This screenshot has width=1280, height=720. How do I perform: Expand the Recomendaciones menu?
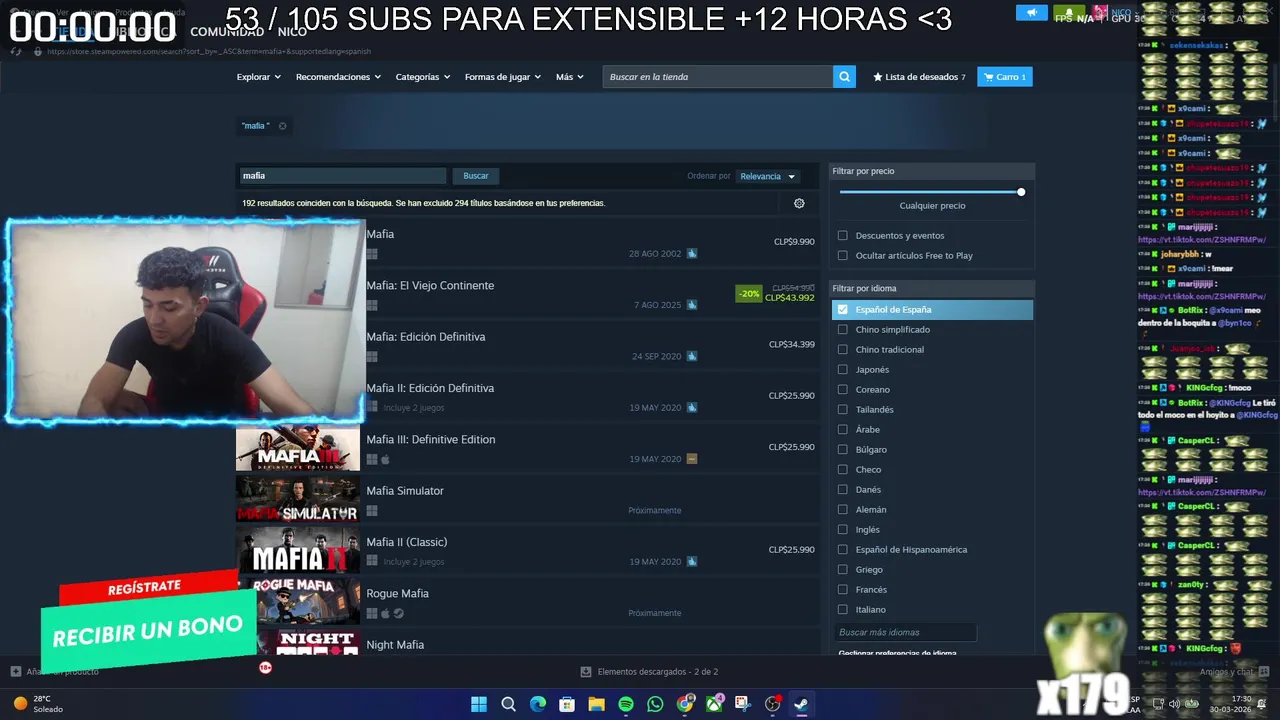[338, 77]
